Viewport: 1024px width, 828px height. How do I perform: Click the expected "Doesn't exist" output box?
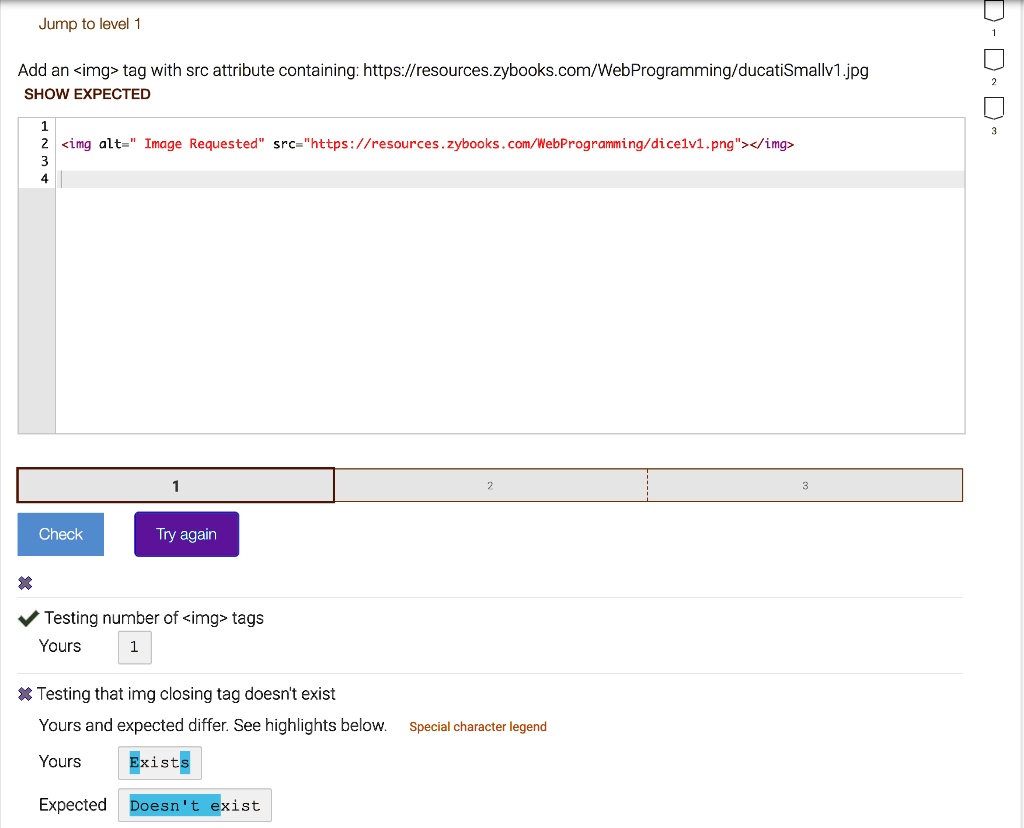pos(195,806)
